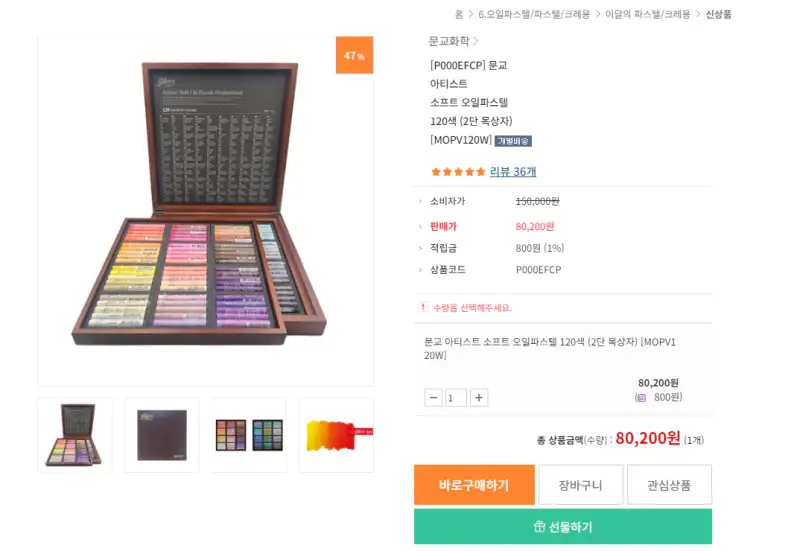Increase quantity with the plus button
Screen dimensions: 800x551
tap(479, 398)
